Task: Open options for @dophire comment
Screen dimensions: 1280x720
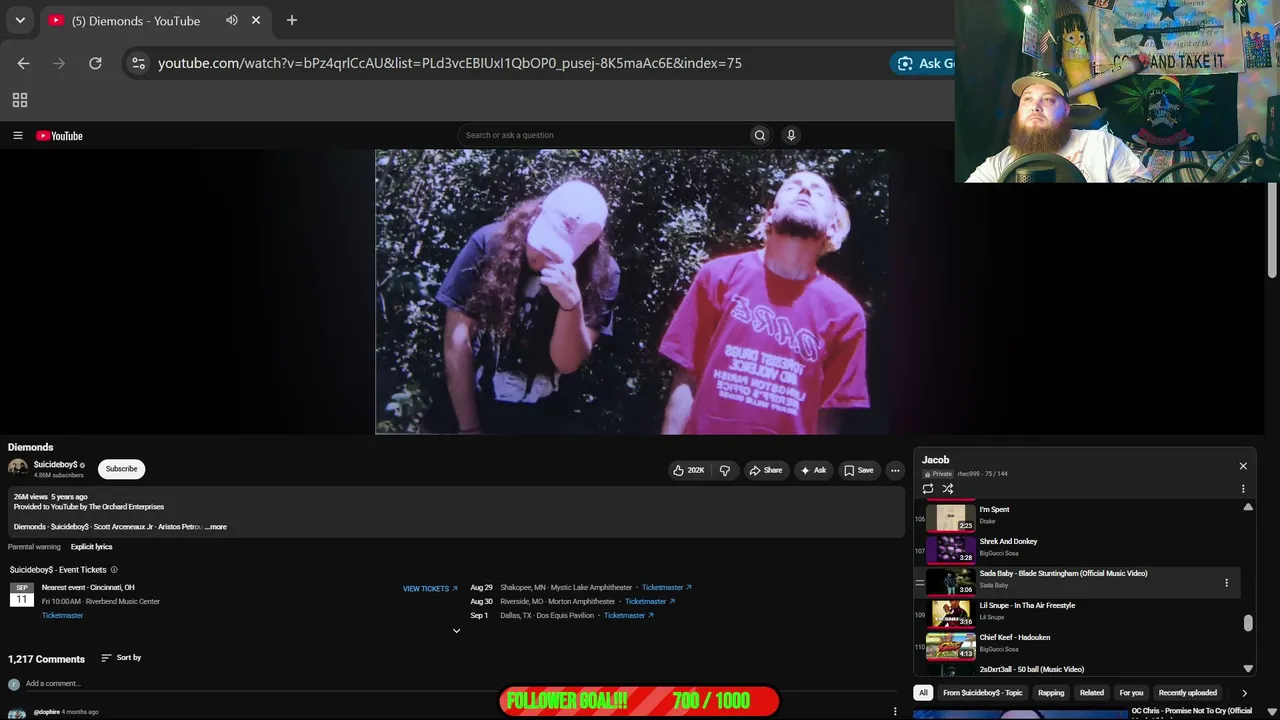Action: tap(895, 712)
